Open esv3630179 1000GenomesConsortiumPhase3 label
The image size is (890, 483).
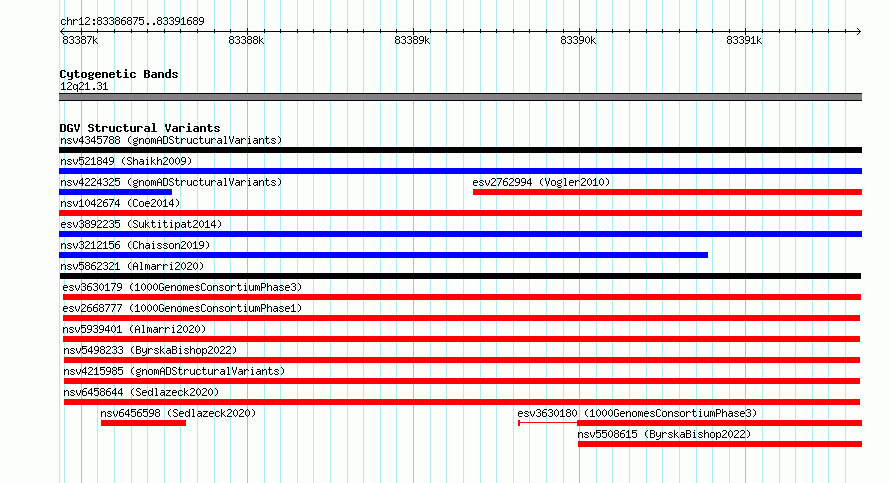182,287
